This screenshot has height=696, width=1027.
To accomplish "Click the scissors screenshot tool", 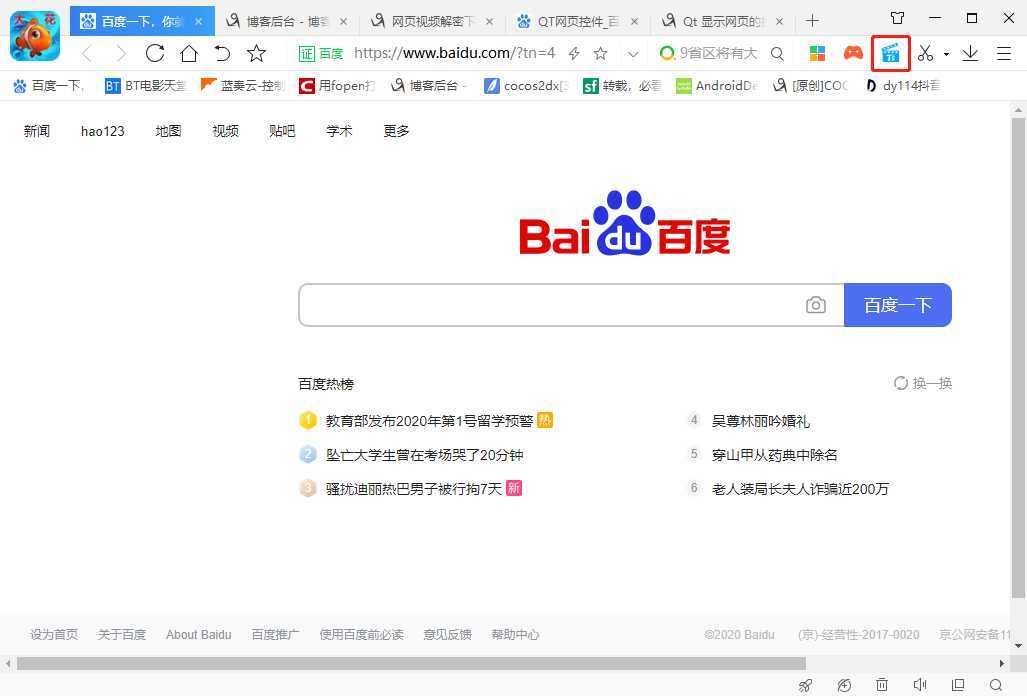I will (925, 53).
